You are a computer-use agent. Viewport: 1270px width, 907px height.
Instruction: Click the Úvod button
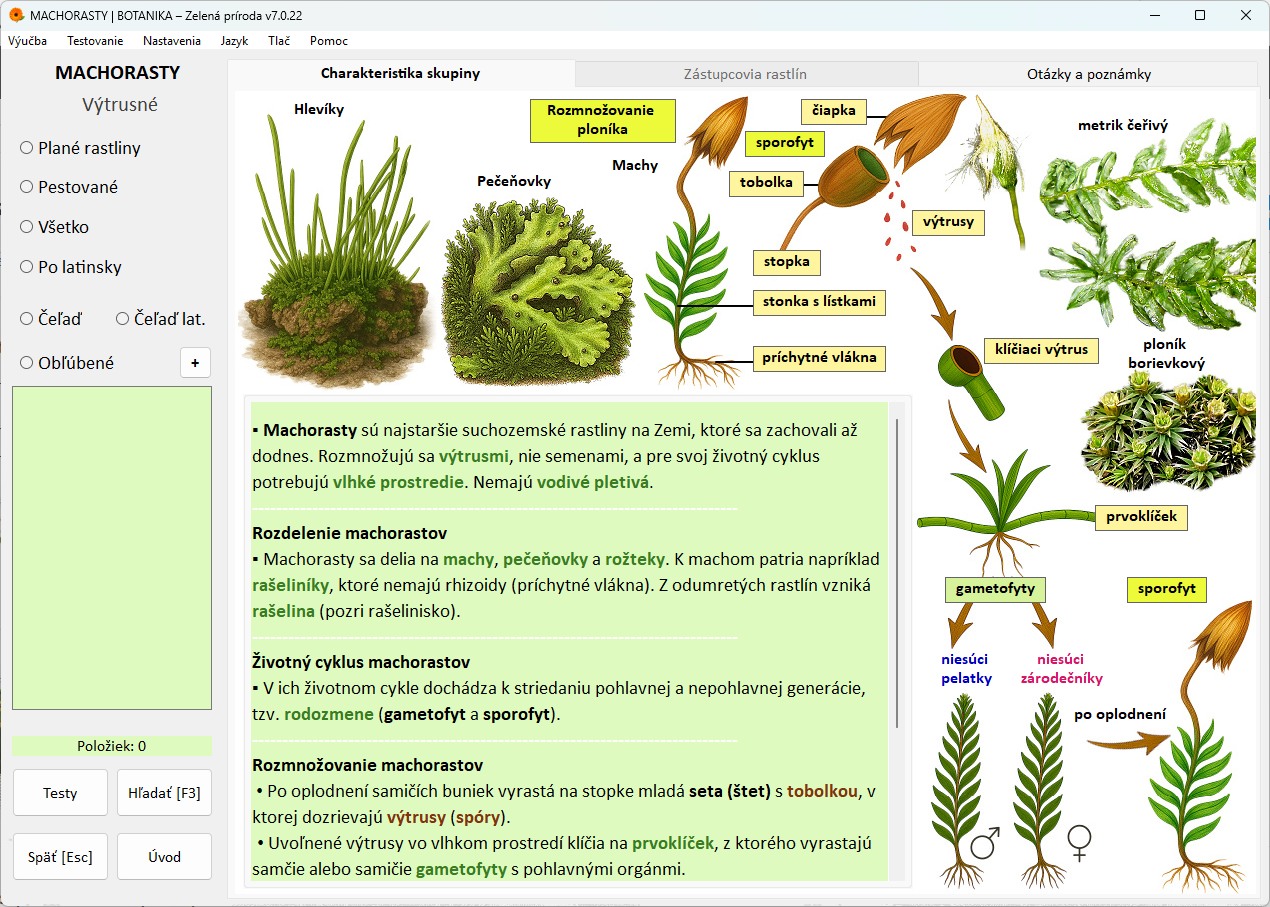[x=164, y=857]
